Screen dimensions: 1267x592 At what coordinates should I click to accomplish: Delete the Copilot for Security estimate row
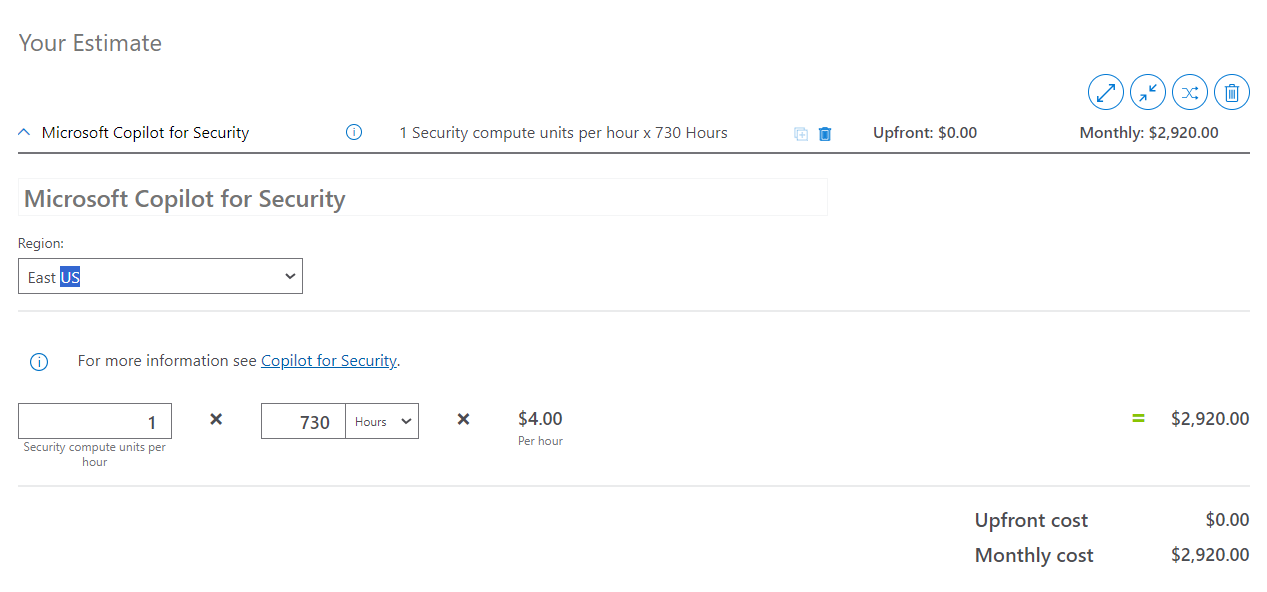click(x=825, y=134)
